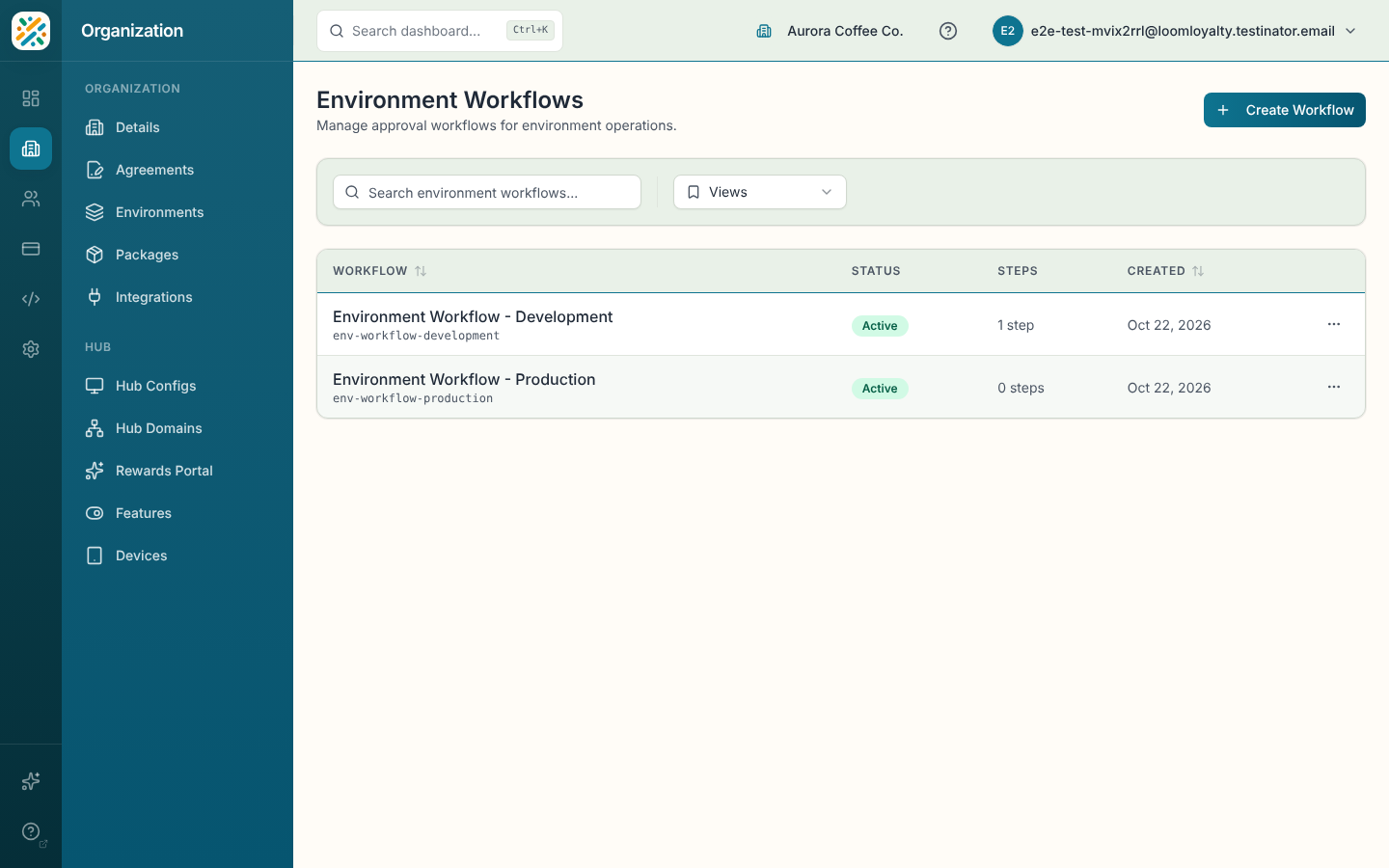Select Environments in the sidebar
Screen dimensions: 1389x868
pos(177,212)
